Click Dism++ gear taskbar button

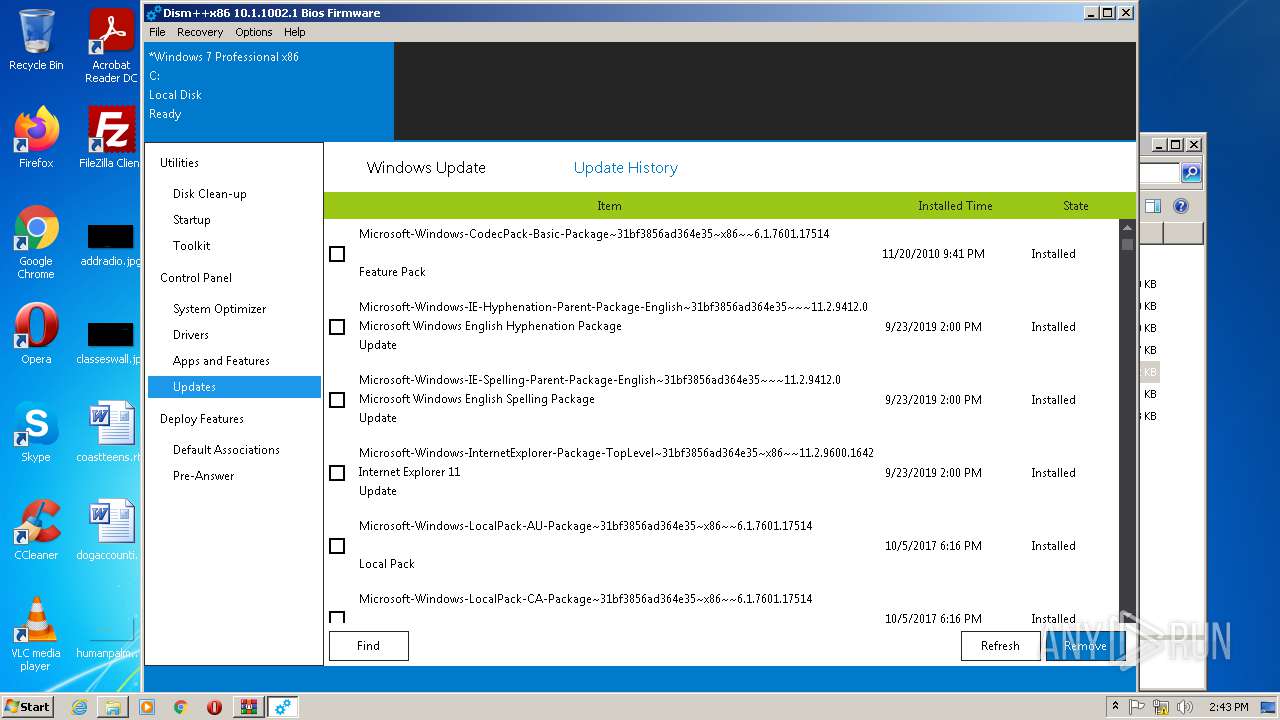coord(283,707)
